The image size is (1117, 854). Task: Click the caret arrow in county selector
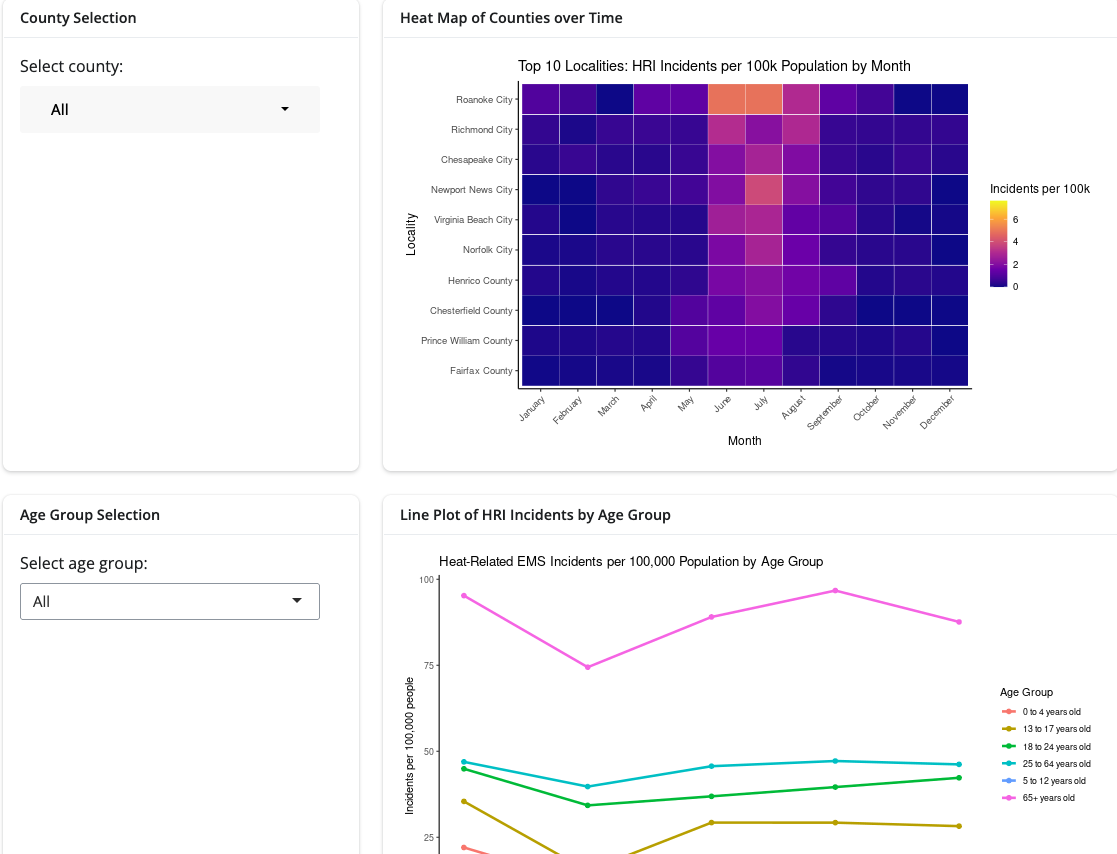click(x=285, y=109)
